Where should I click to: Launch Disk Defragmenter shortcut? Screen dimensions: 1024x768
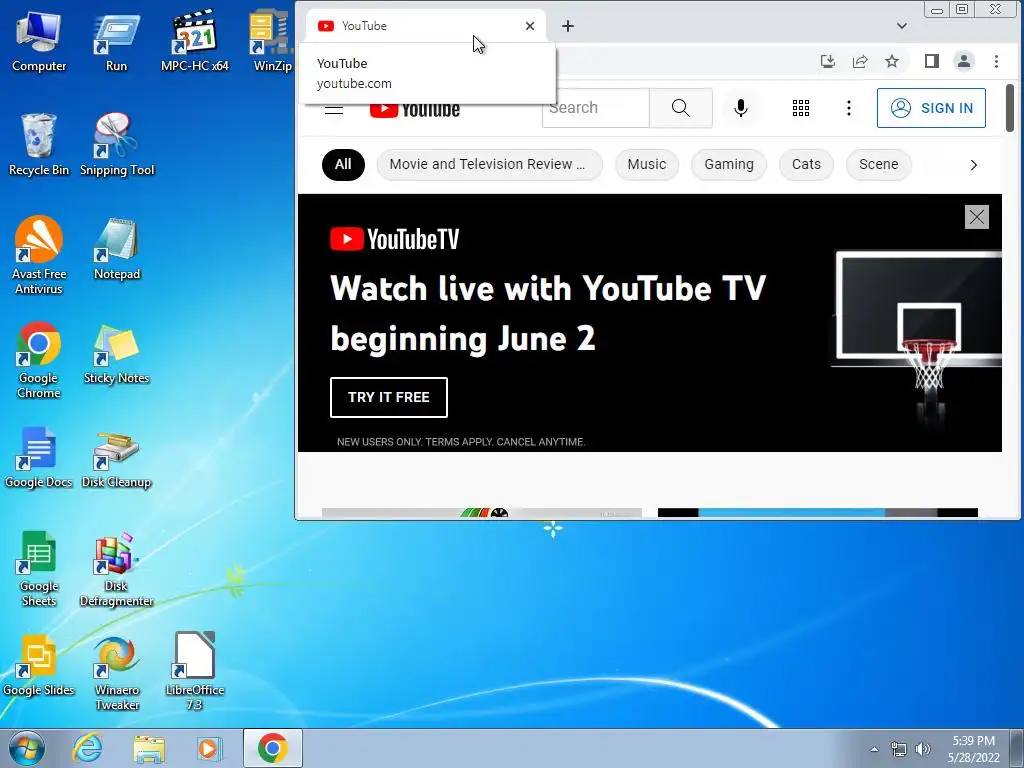click(x=116, y=569)
